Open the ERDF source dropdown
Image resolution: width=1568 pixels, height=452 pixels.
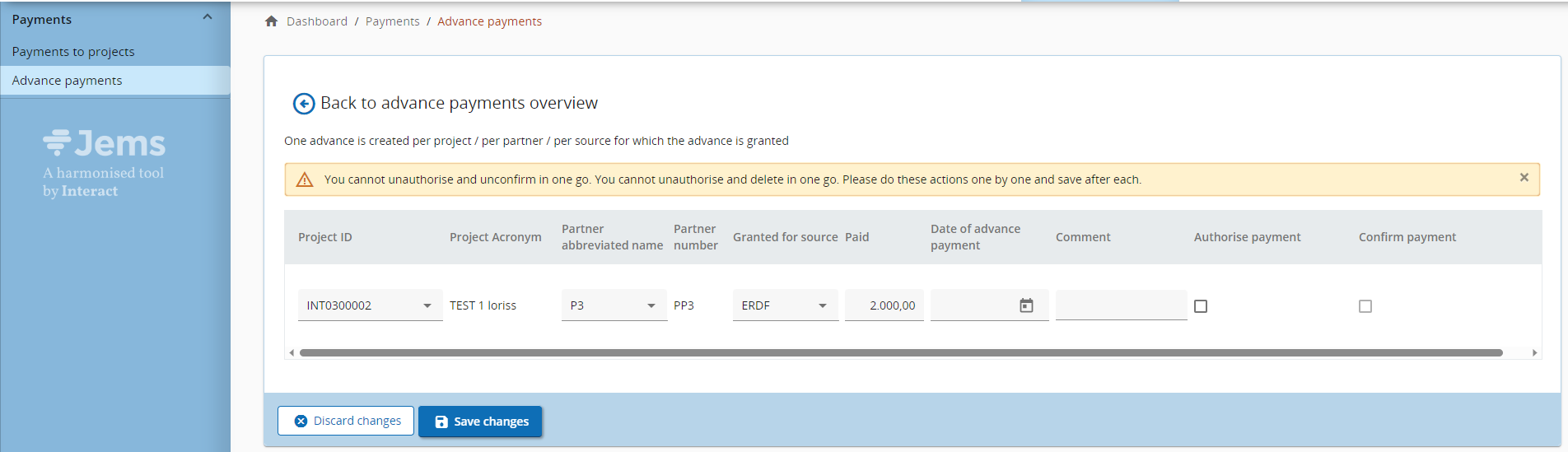(x=784, y=305)
